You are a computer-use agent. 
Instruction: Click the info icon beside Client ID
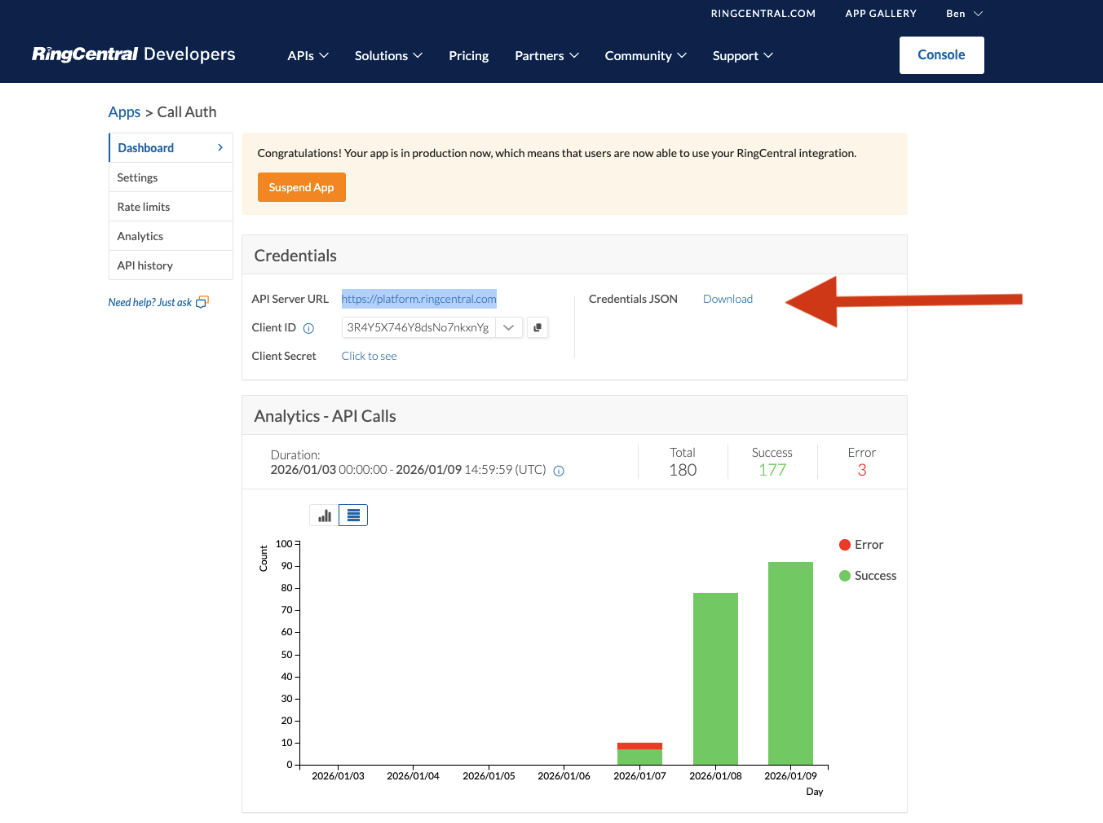(x=308, y=328)
